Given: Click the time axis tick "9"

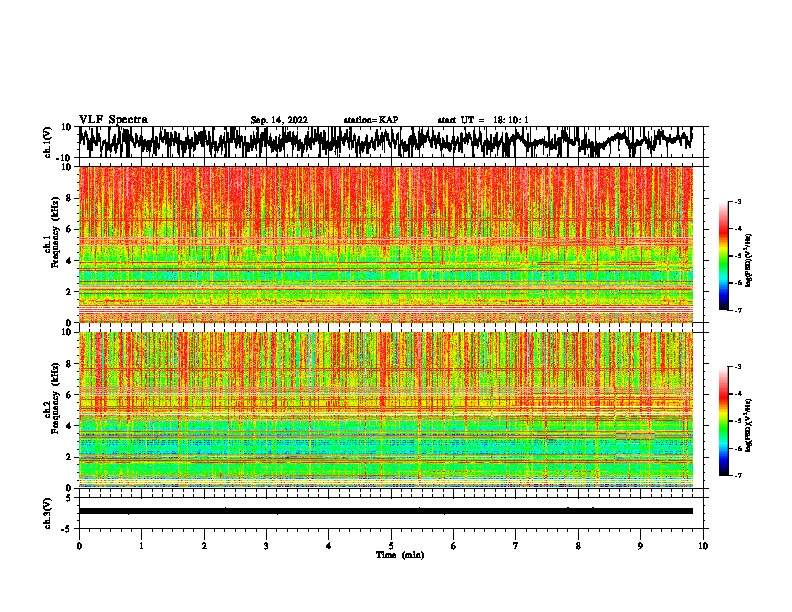Looking at the screenshot, I should (x=640, y=546).
